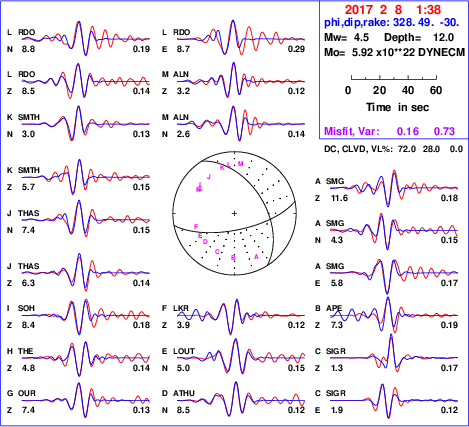Click the time scale bar
The width and height of the screenshot is (469, 427).
click(x=394, y=78)
